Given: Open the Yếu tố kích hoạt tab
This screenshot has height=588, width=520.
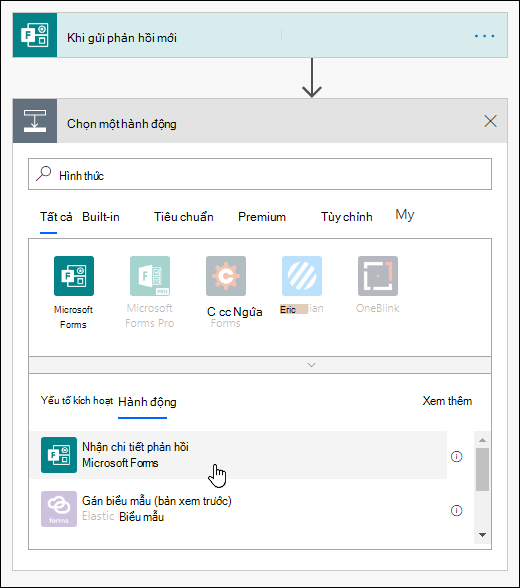Looking at the screenshot, I should [x=77, y=400].
